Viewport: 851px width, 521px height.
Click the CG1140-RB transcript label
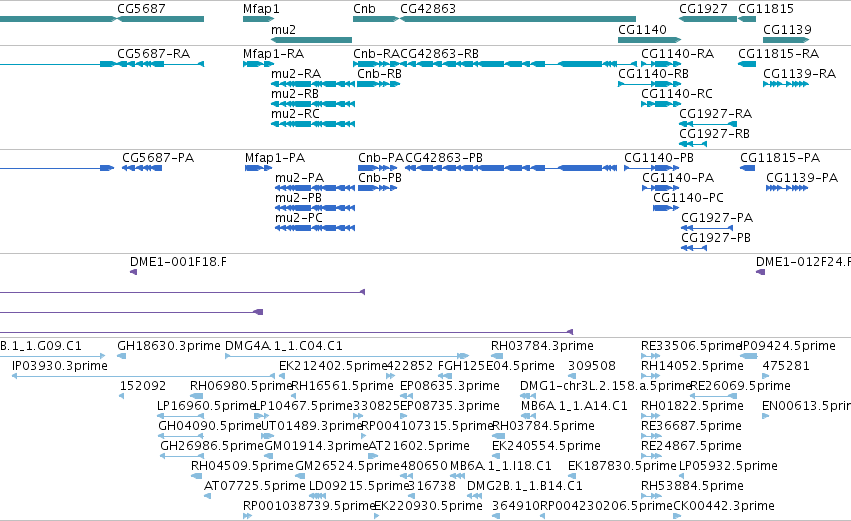click(653, 74)
